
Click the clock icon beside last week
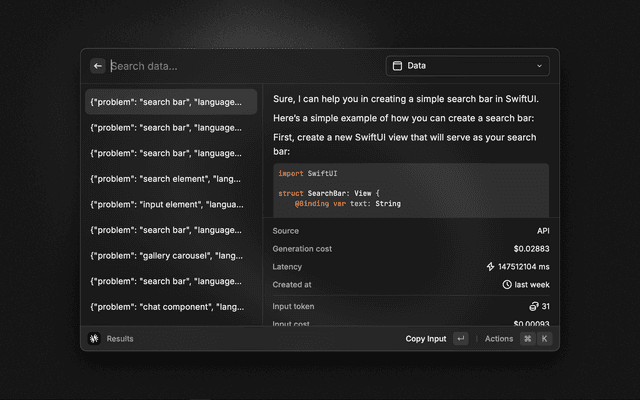[507, 285]
